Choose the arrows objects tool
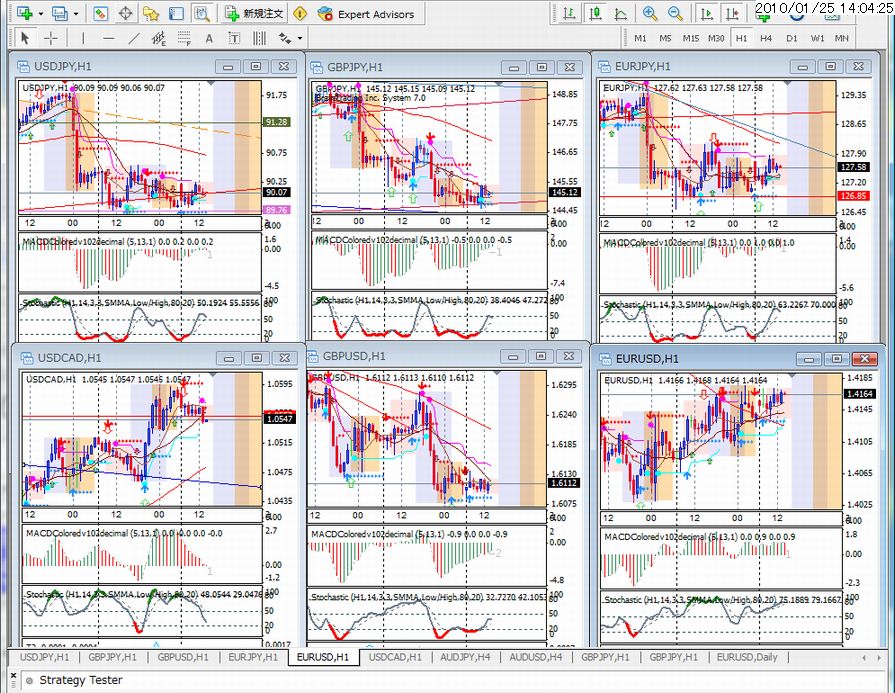The width and height of the screenshot is (895, 693). pyautogui.click(x=285, y=38)
